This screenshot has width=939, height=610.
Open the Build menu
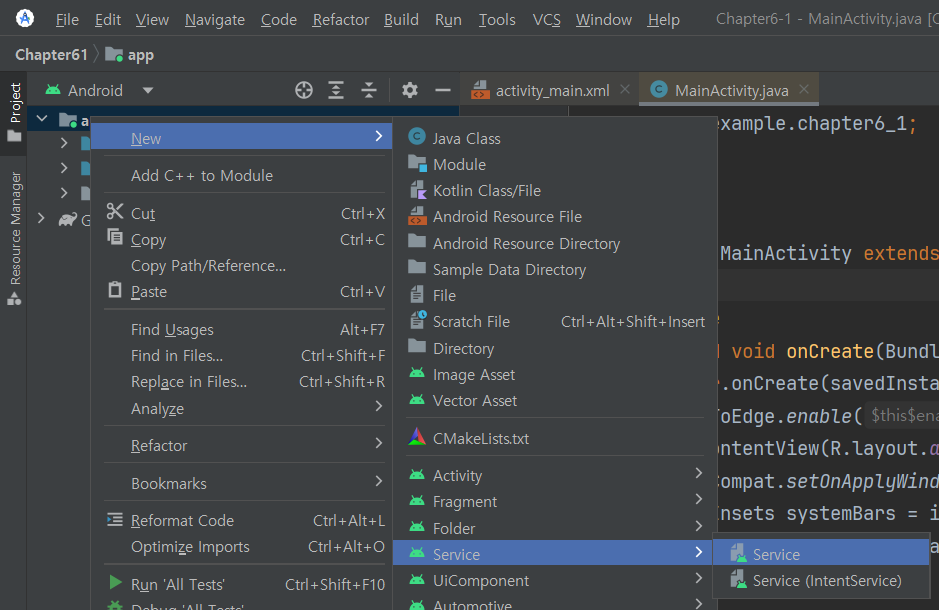point(401,20)
